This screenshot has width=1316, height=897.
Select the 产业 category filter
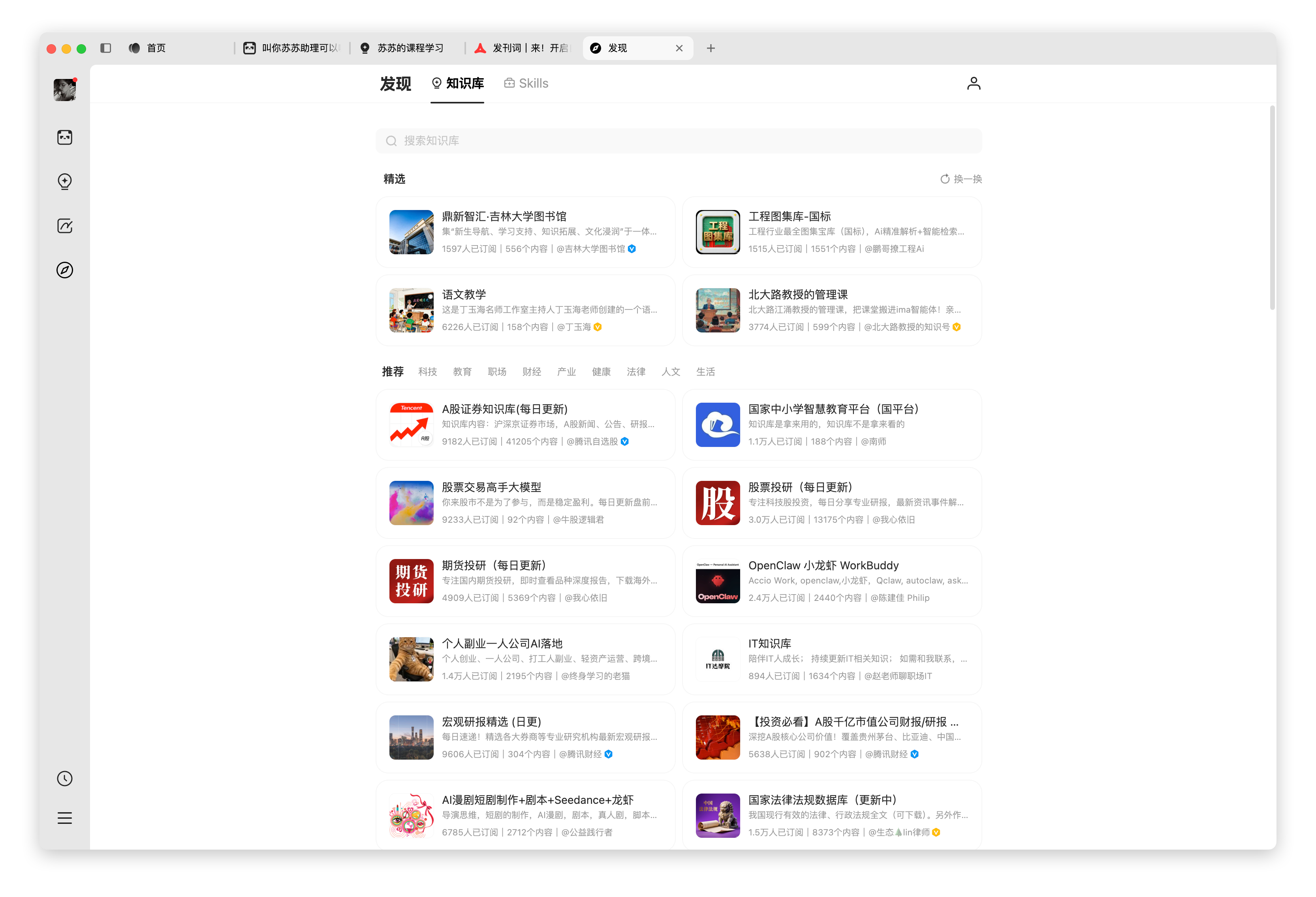[566, 371]
